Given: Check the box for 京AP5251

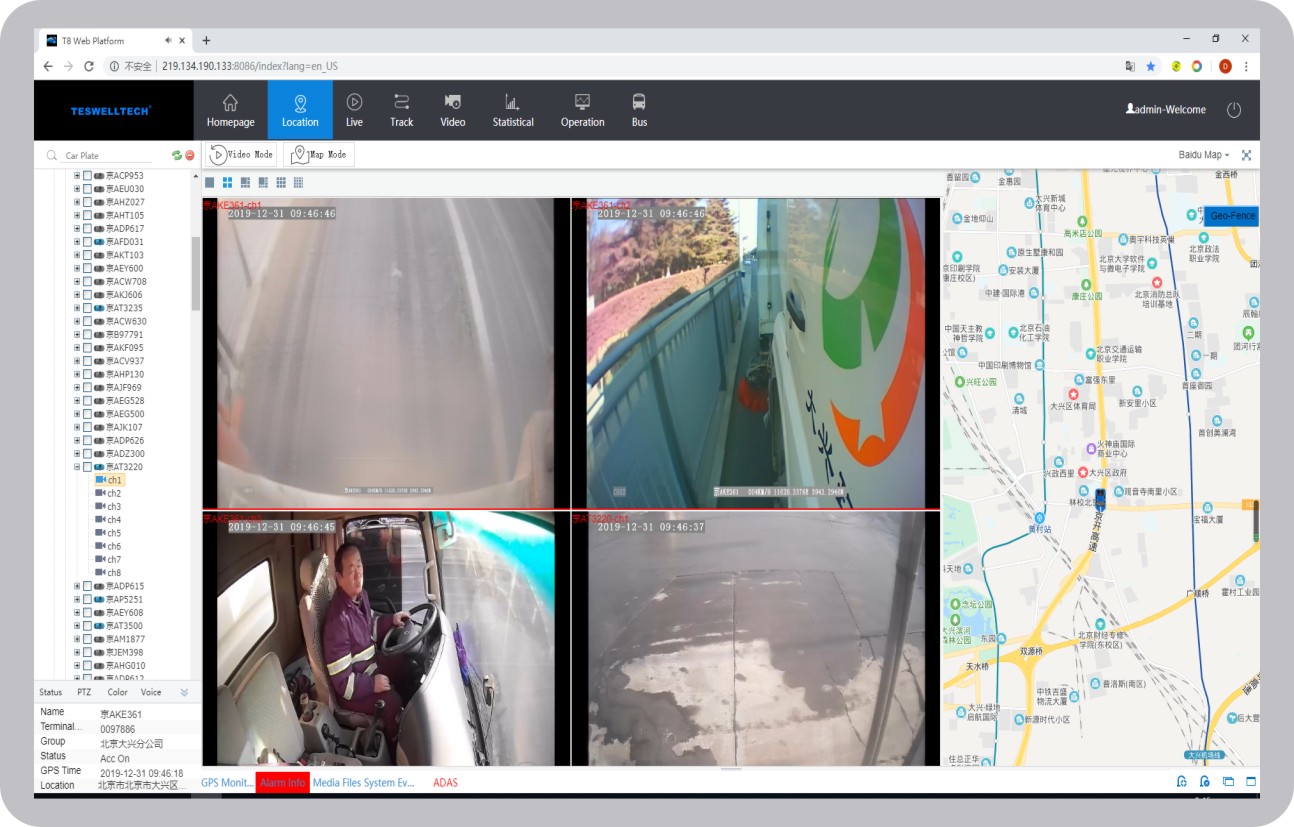Looking at the screenshot, I should coord(87,599).
